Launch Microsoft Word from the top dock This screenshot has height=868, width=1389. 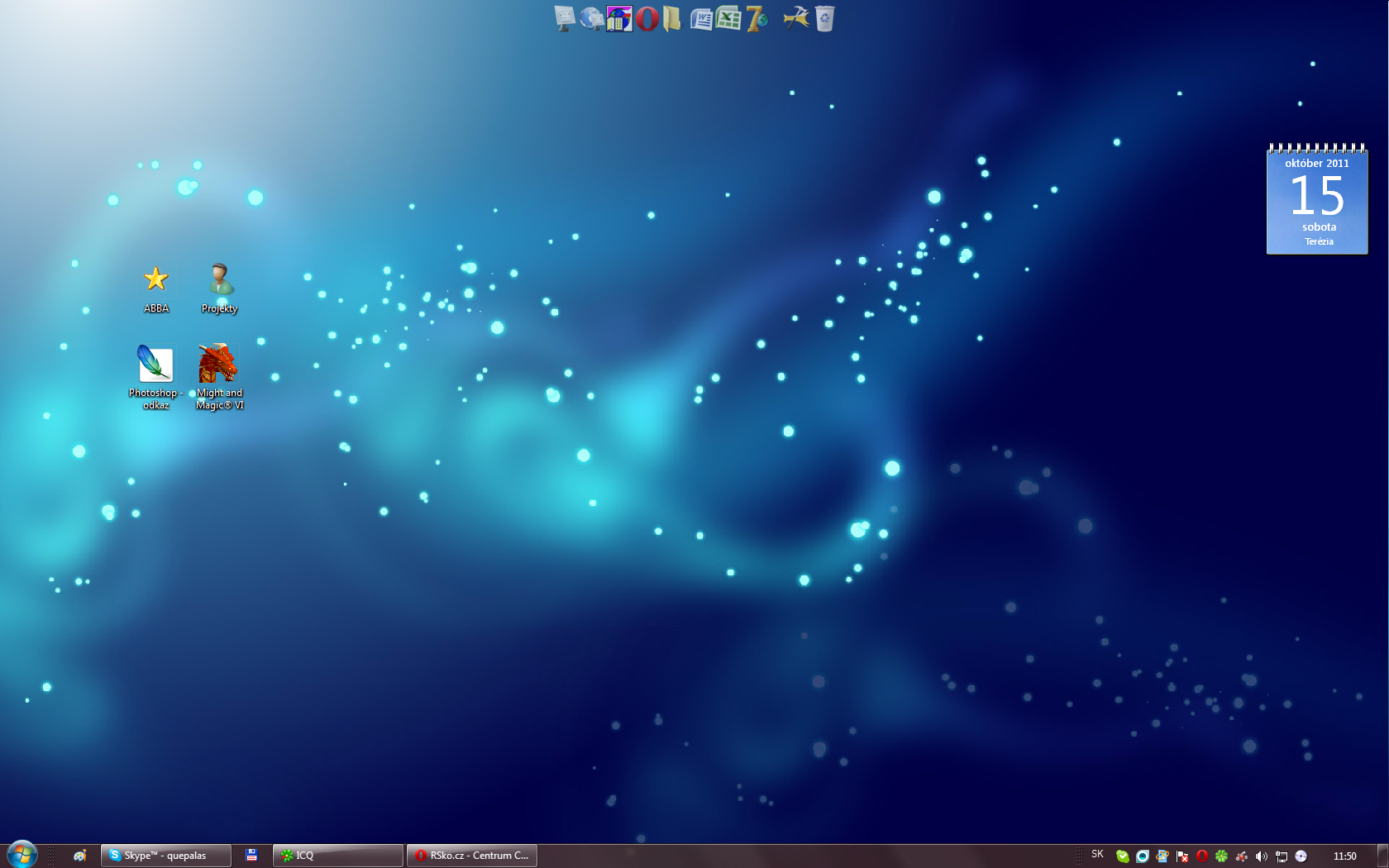pyautogui.click(x=701, y=18)
